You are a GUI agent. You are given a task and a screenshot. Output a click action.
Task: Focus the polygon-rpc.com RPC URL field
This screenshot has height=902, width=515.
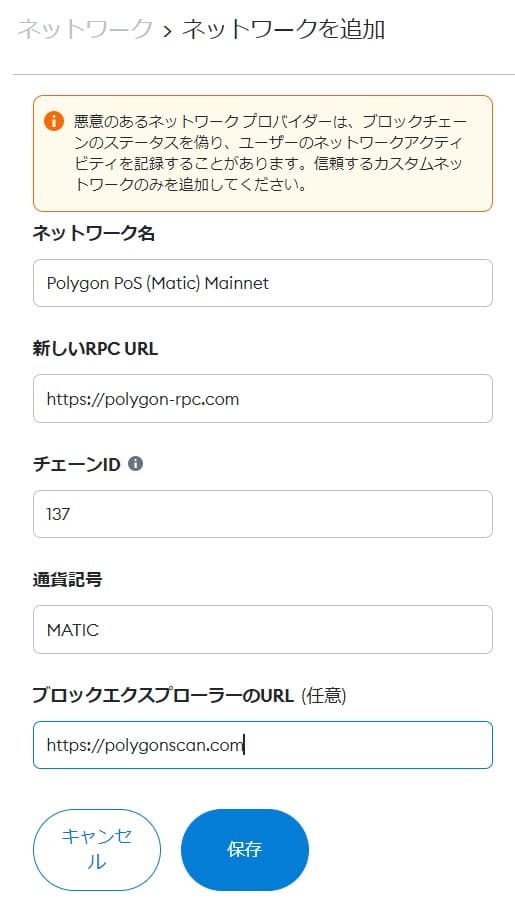(263, 399)
